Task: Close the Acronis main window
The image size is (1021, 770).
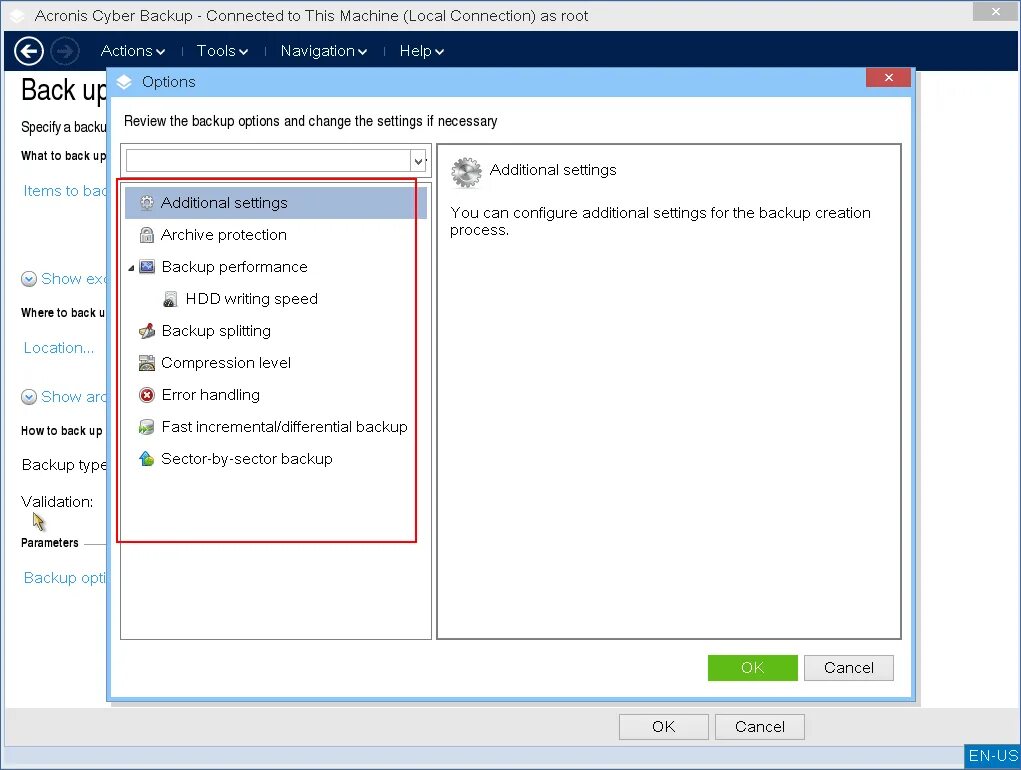Action: 995,12
